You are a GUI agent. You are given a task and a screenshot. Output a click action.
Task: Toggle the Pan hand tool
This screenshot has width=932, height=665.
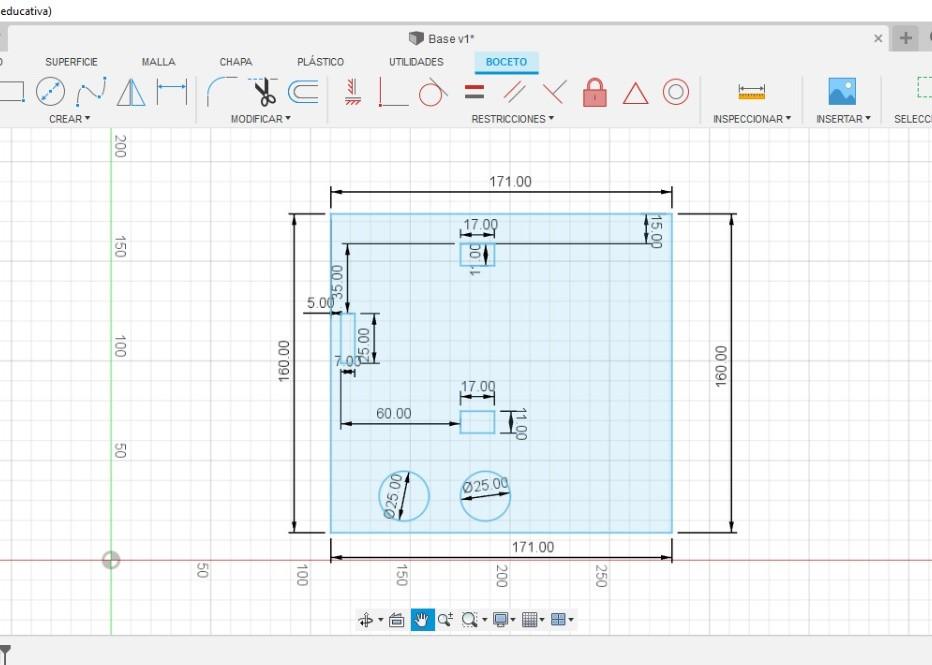coord(422,620)
